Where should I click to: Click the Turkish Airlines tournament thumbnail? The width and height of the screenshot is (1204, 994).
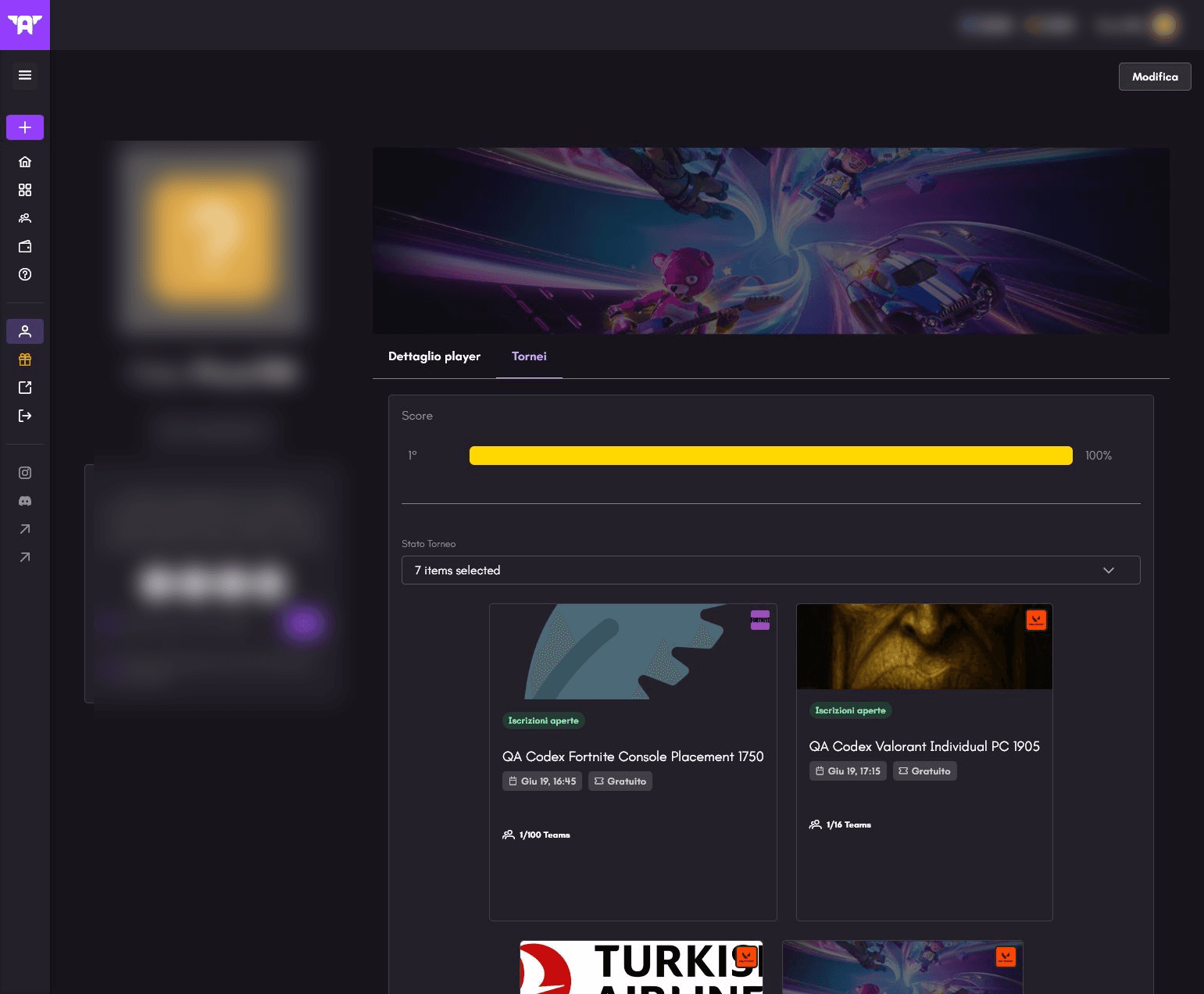pyautogui.click(x=641, y=967)
